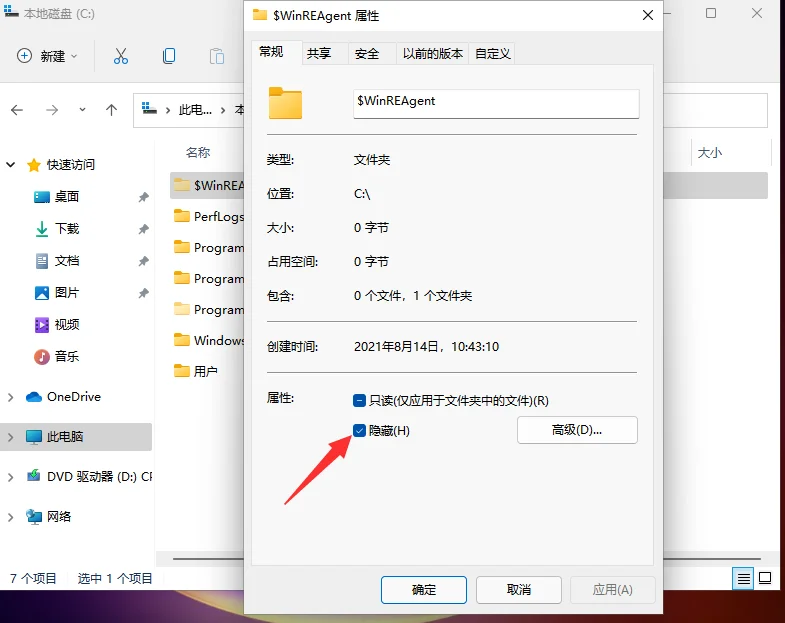Expand the New (新建) dropdown

coord(47,56)
